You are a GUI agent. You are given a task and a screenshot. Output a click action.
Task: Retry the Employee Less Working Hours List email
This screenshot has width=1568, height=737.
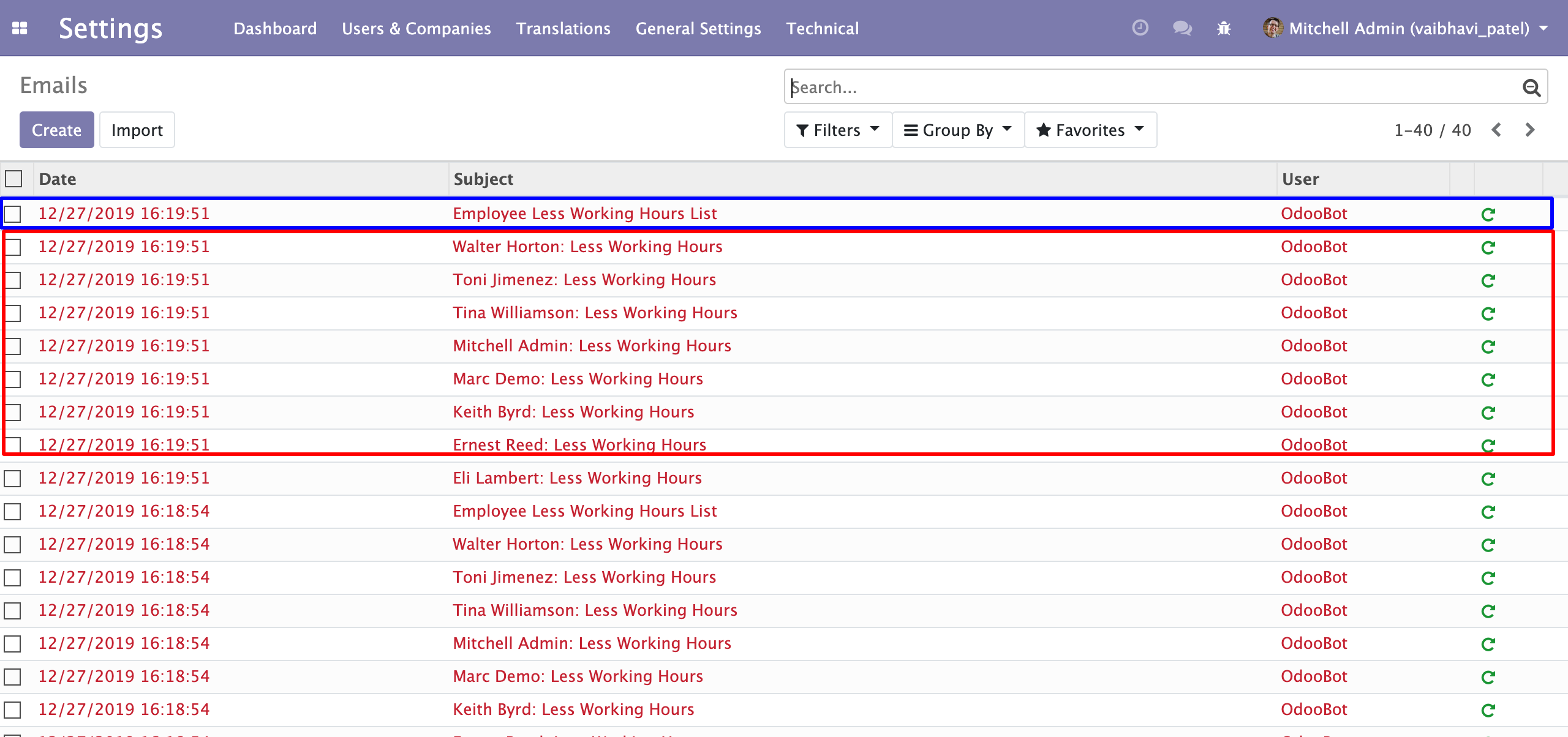coord(1488,214)
